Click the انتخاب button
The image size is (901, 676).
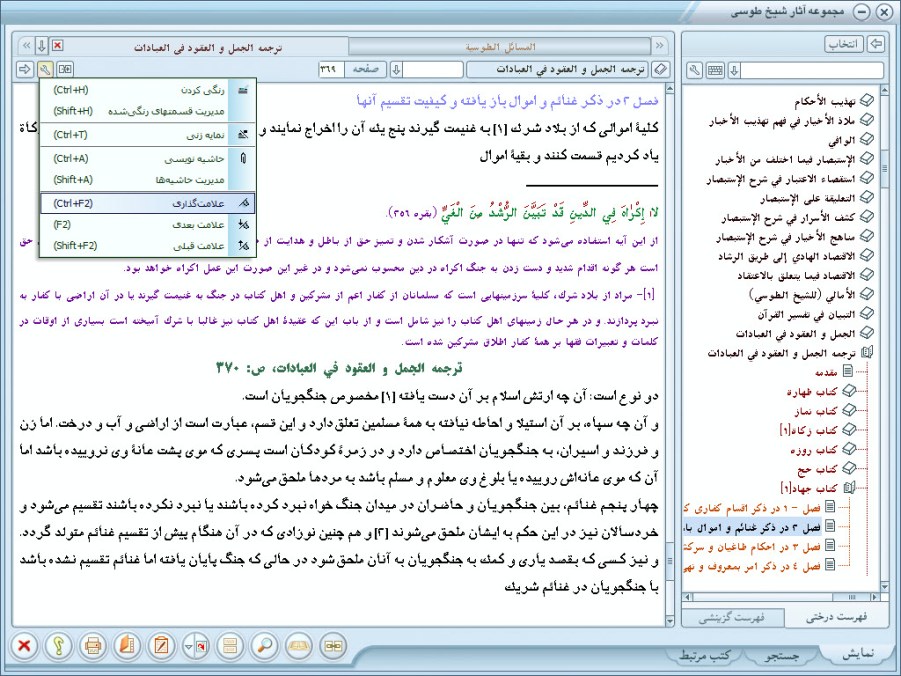coord(844,44)
